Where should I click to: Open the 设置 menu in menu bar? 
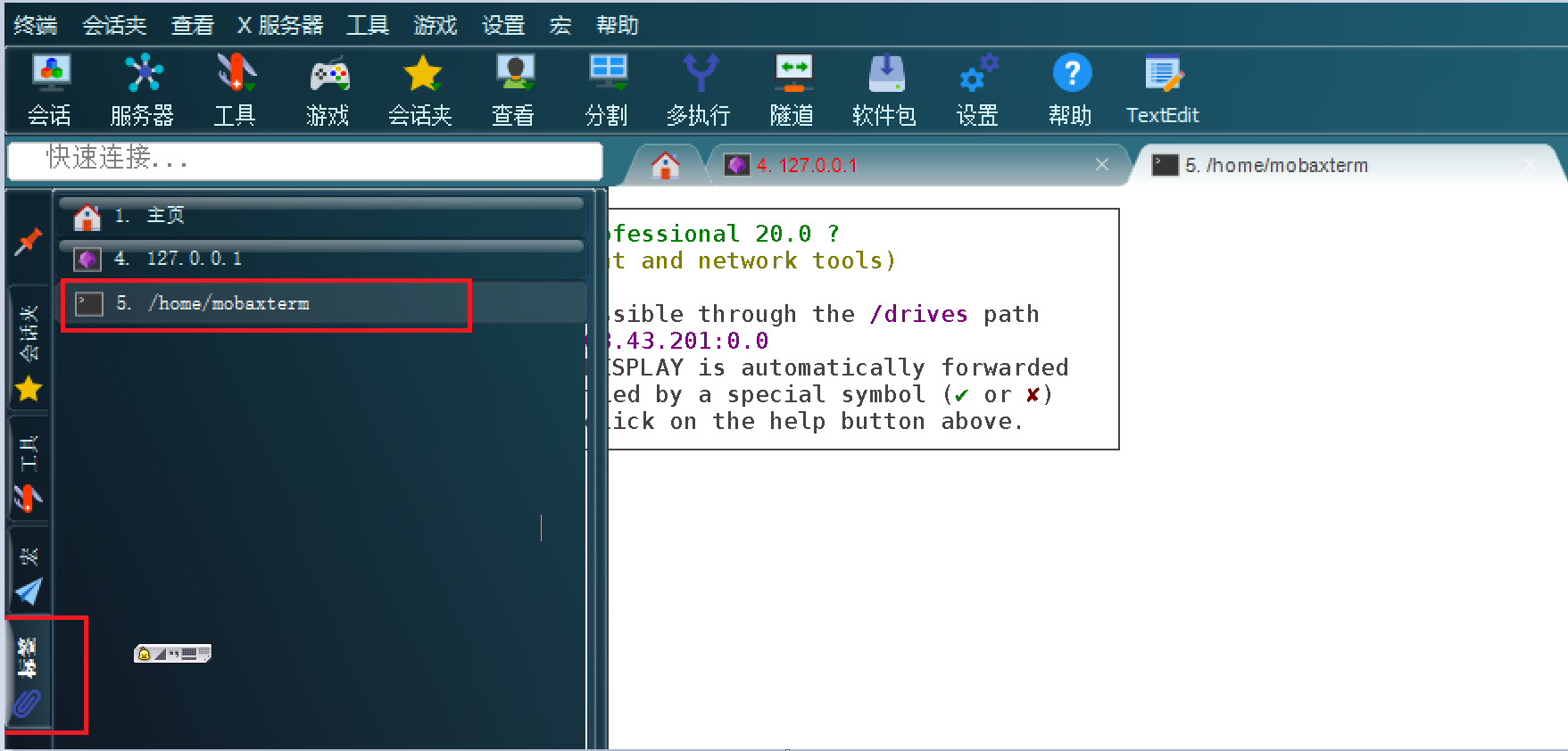503,25
